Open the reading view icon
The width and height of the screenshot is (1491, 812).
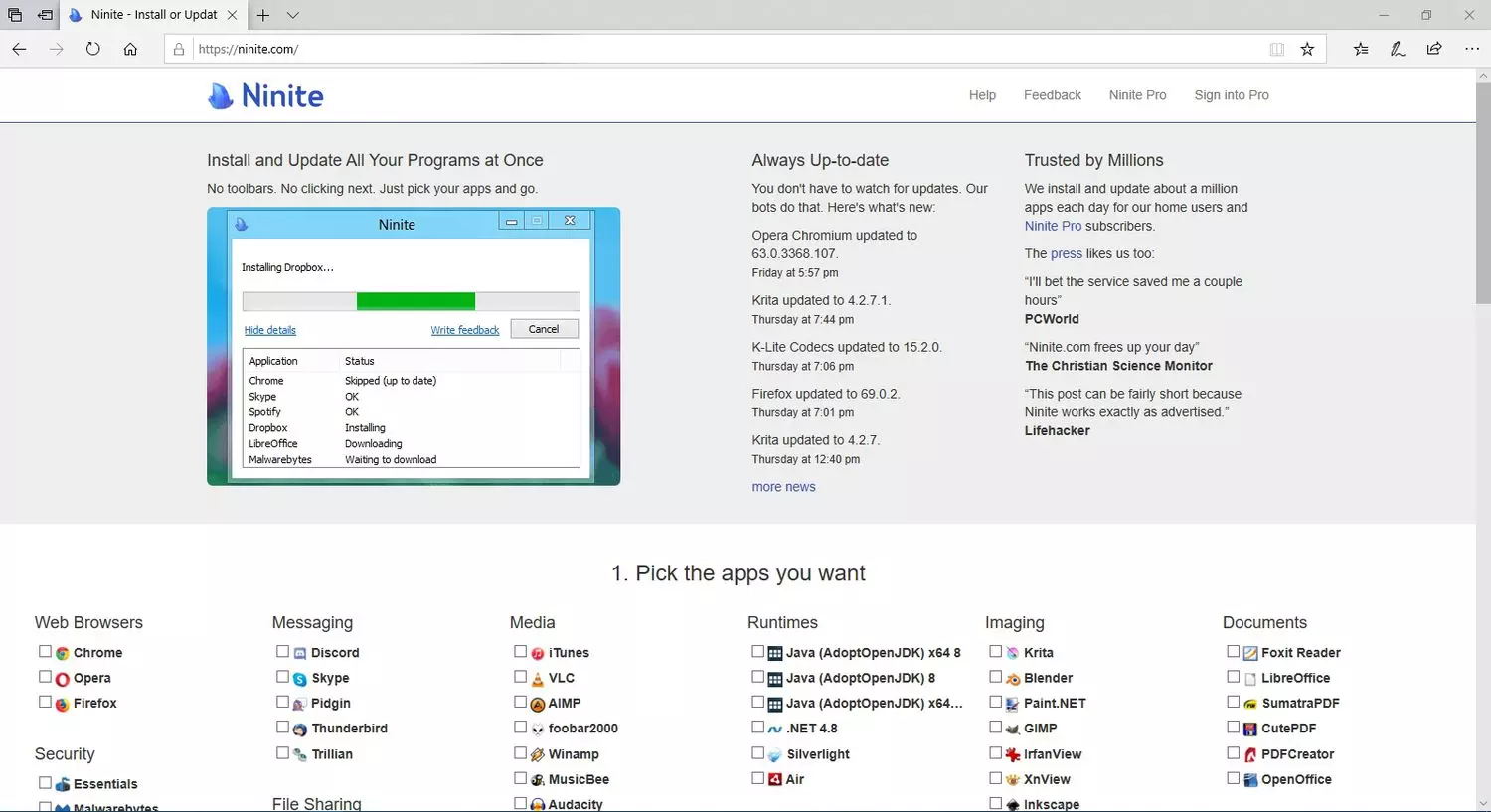pos(1276,49)
